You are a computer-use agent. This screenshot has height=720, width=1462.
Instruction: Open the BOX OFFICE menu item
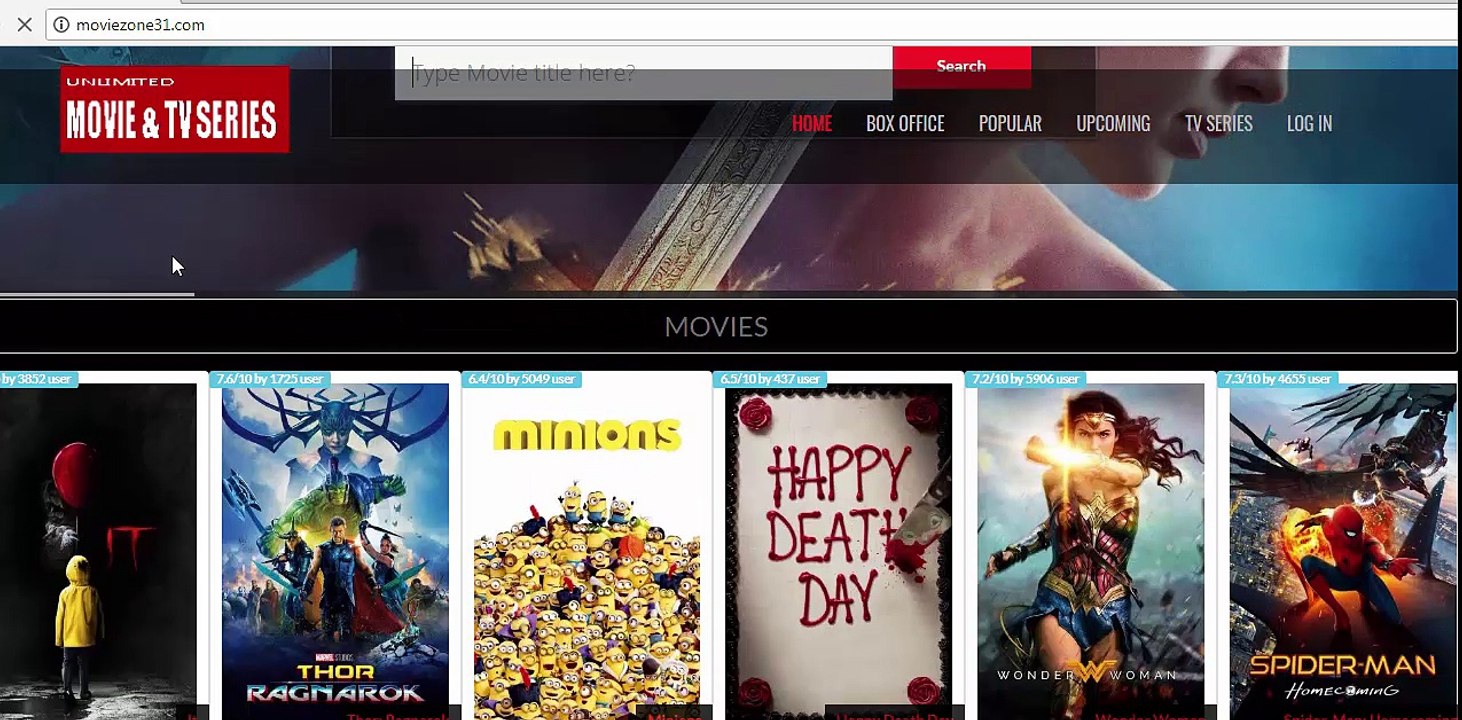[x=905, y=123]
